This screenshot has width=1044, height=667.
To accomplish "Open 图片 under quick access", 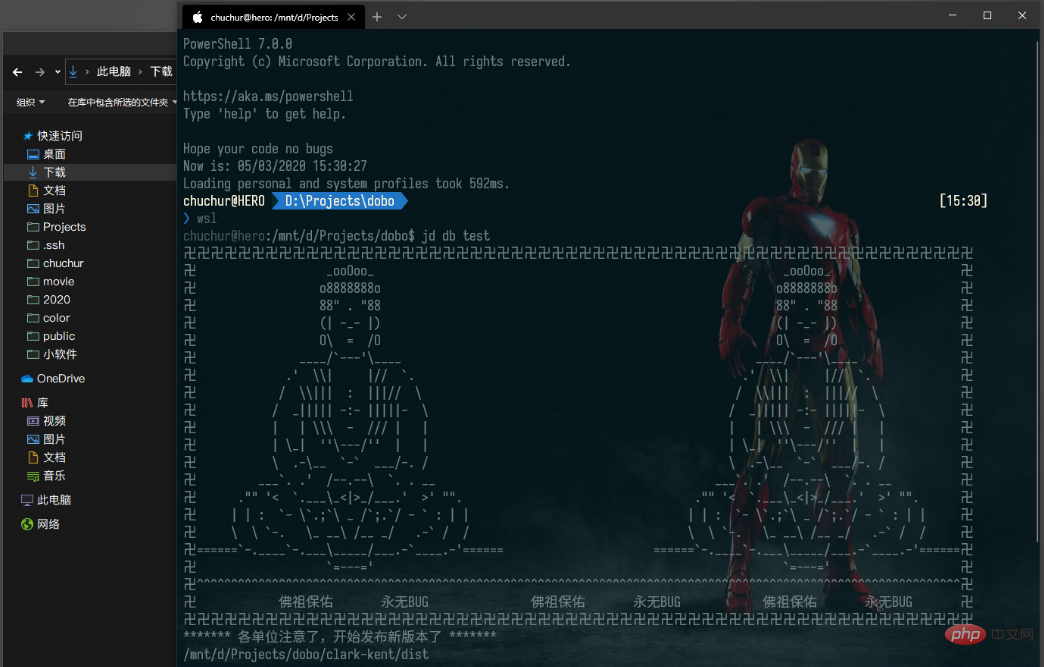I will click(54, 208).
